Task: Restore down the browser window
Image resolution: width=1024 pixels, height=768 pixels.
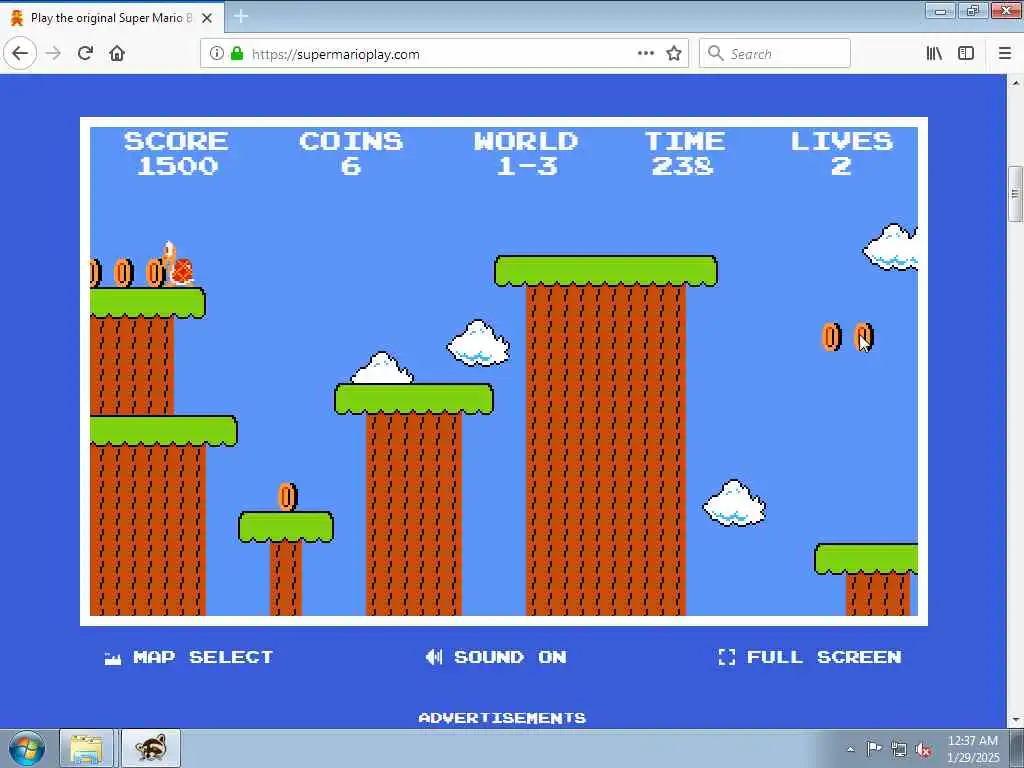Action: (973, 10)
